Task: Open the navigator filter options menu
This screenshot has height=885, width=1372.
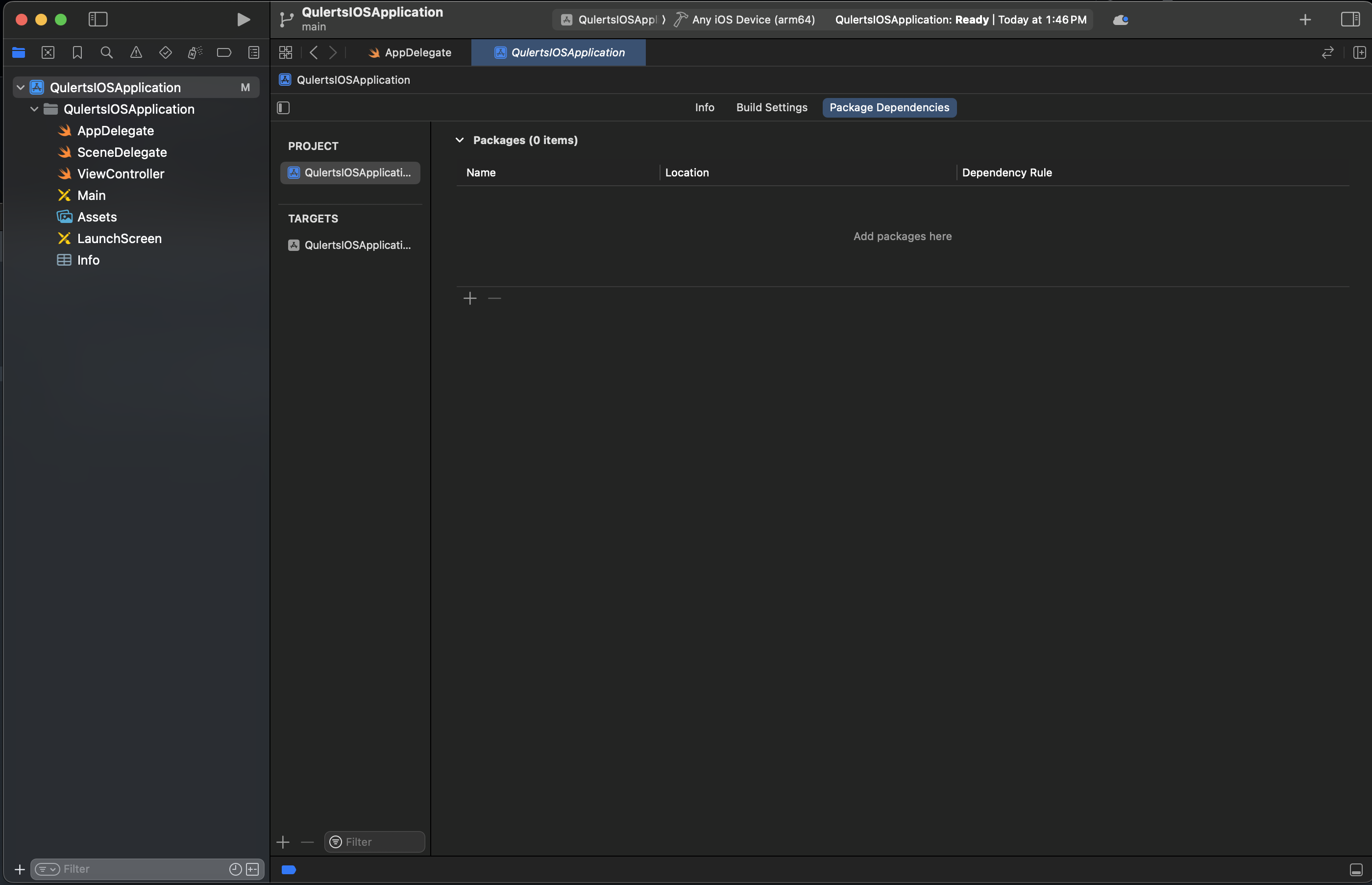Action: pos(47,869)
